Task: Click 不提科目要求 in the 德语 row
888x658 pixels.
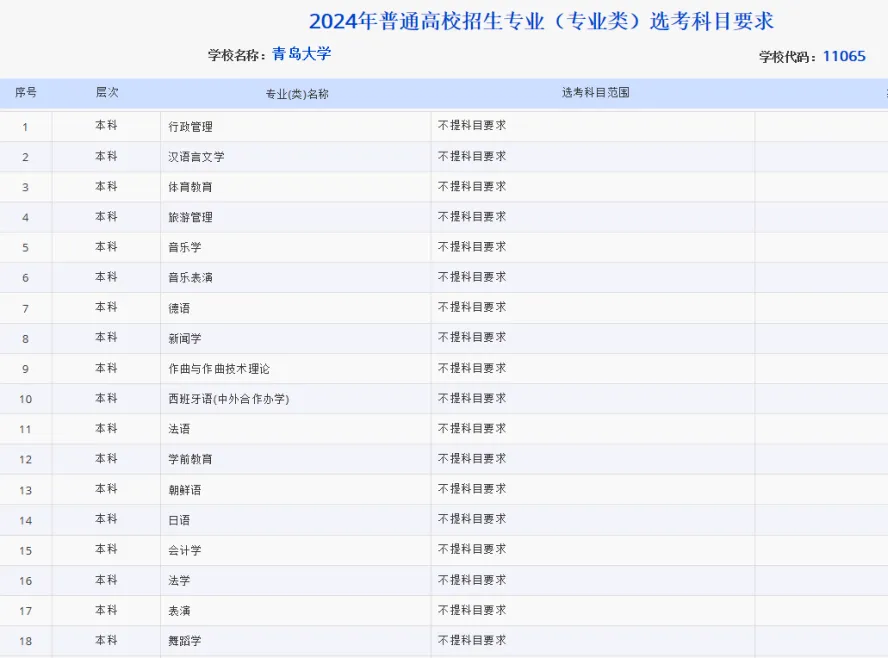Action: pos(472,307)
